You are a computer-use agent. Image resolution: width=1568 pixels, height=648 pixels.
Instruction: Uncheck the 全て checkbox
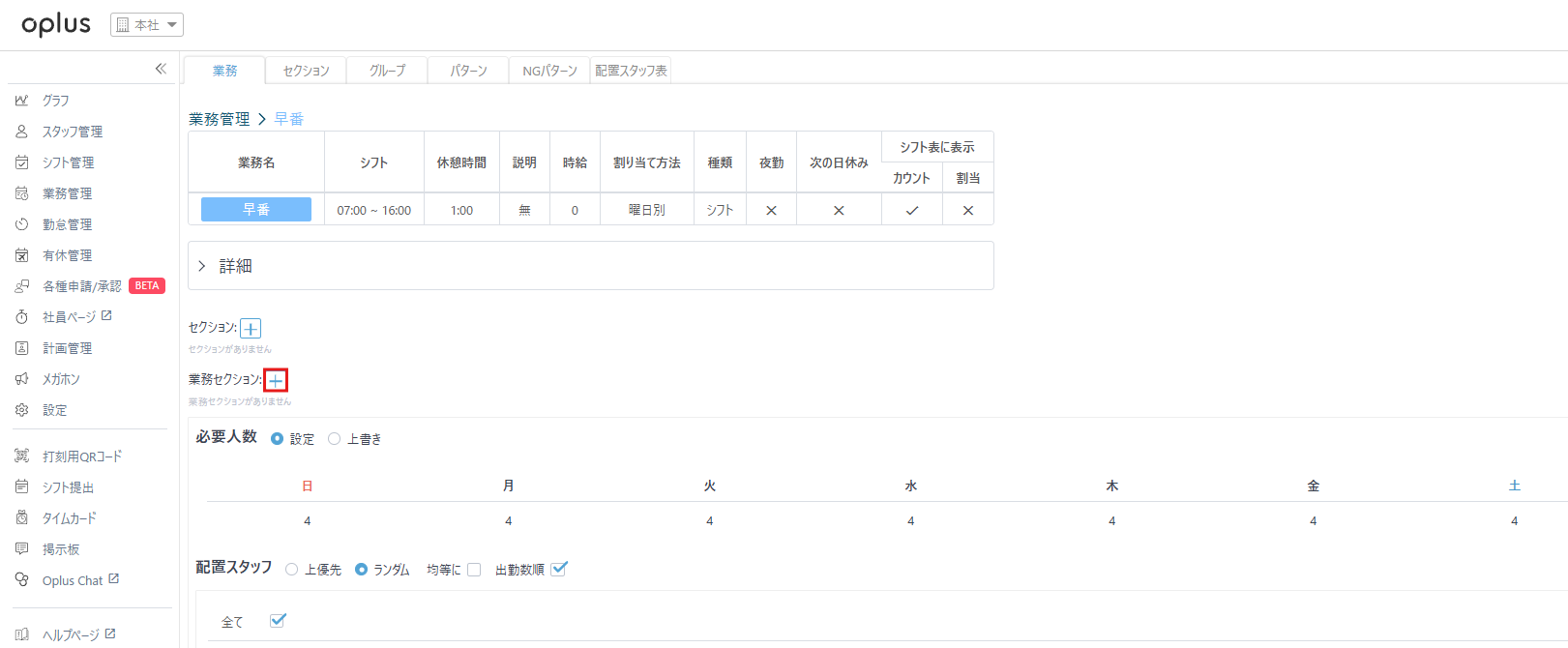click(x=278, y=621)
